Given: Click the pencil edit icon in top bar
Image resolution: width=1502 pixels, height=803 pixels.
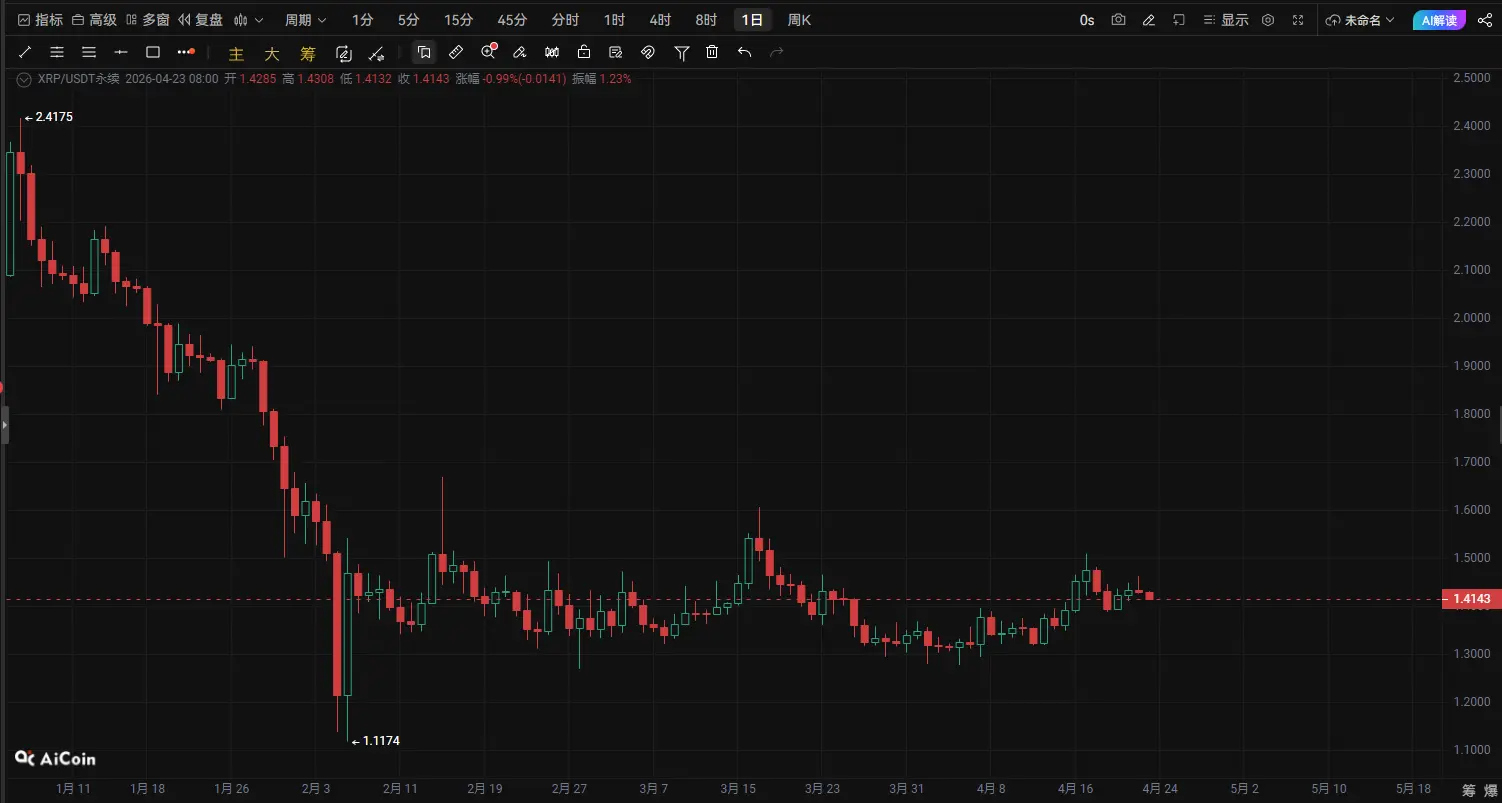Looking at the screenshot, I should tap(1149, 20).
